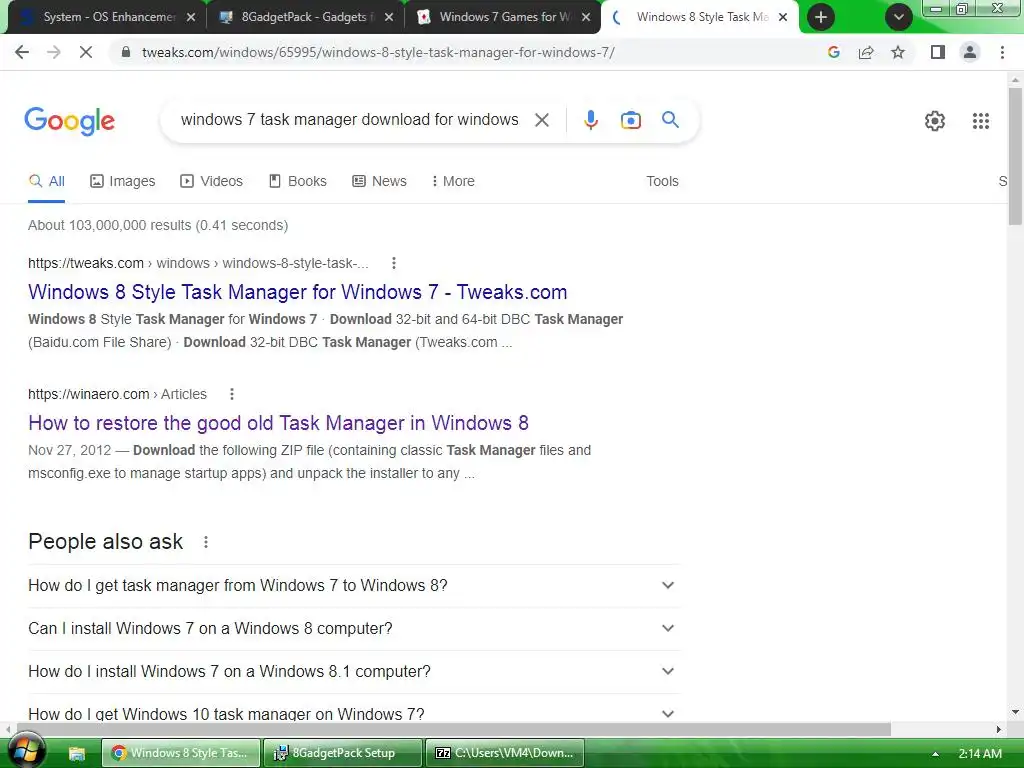The width and height of the screenshot is (1024, 768).
Task: Click the winaero.com result URL breadcrumb
Action: 117,394
